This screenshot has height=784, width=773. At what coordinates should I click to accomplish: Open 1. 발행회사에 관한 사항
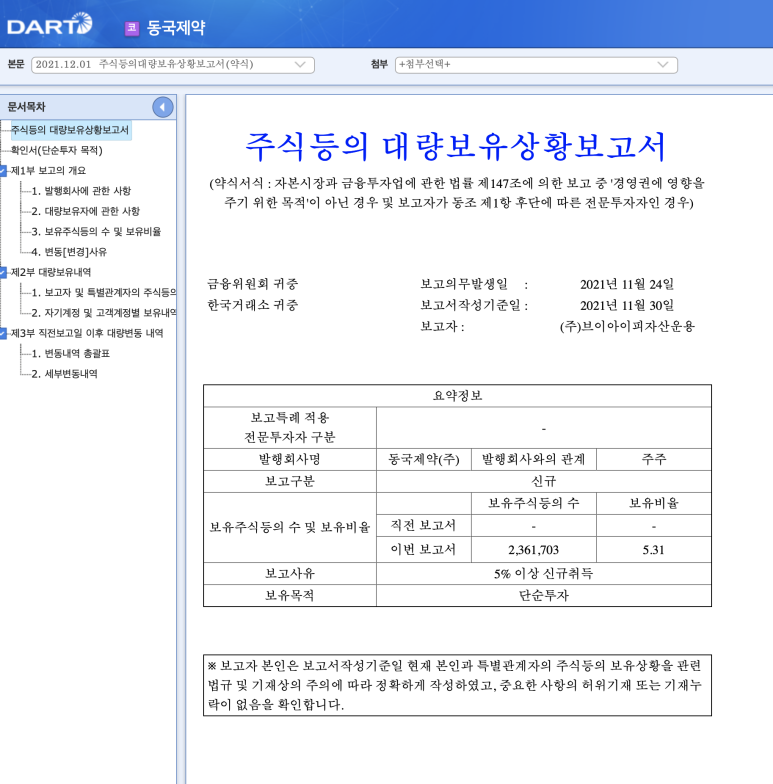pyautogui.click(x=81, y=191)
